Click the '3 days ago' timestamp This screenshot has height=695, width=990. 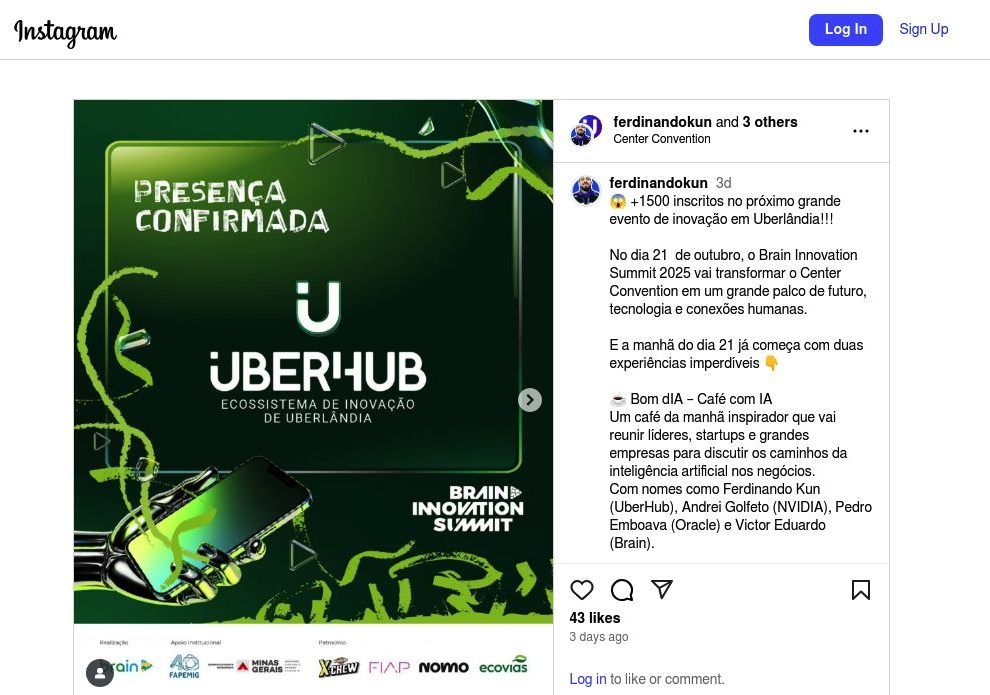tap(599, 636)
